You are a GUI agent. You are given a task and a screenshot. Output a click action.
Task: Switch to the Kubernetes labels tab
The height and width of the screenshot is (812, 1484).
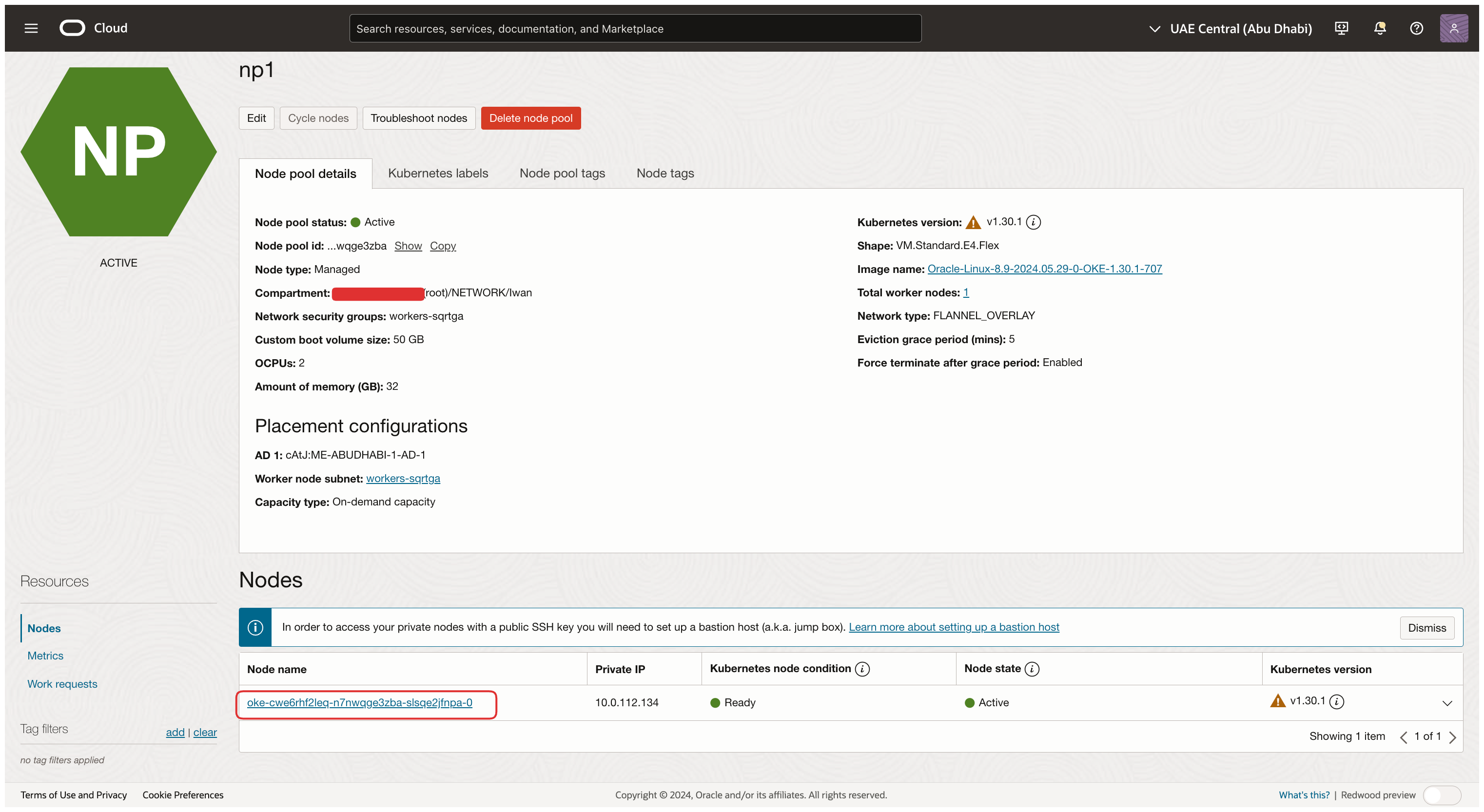click(438, 174)
